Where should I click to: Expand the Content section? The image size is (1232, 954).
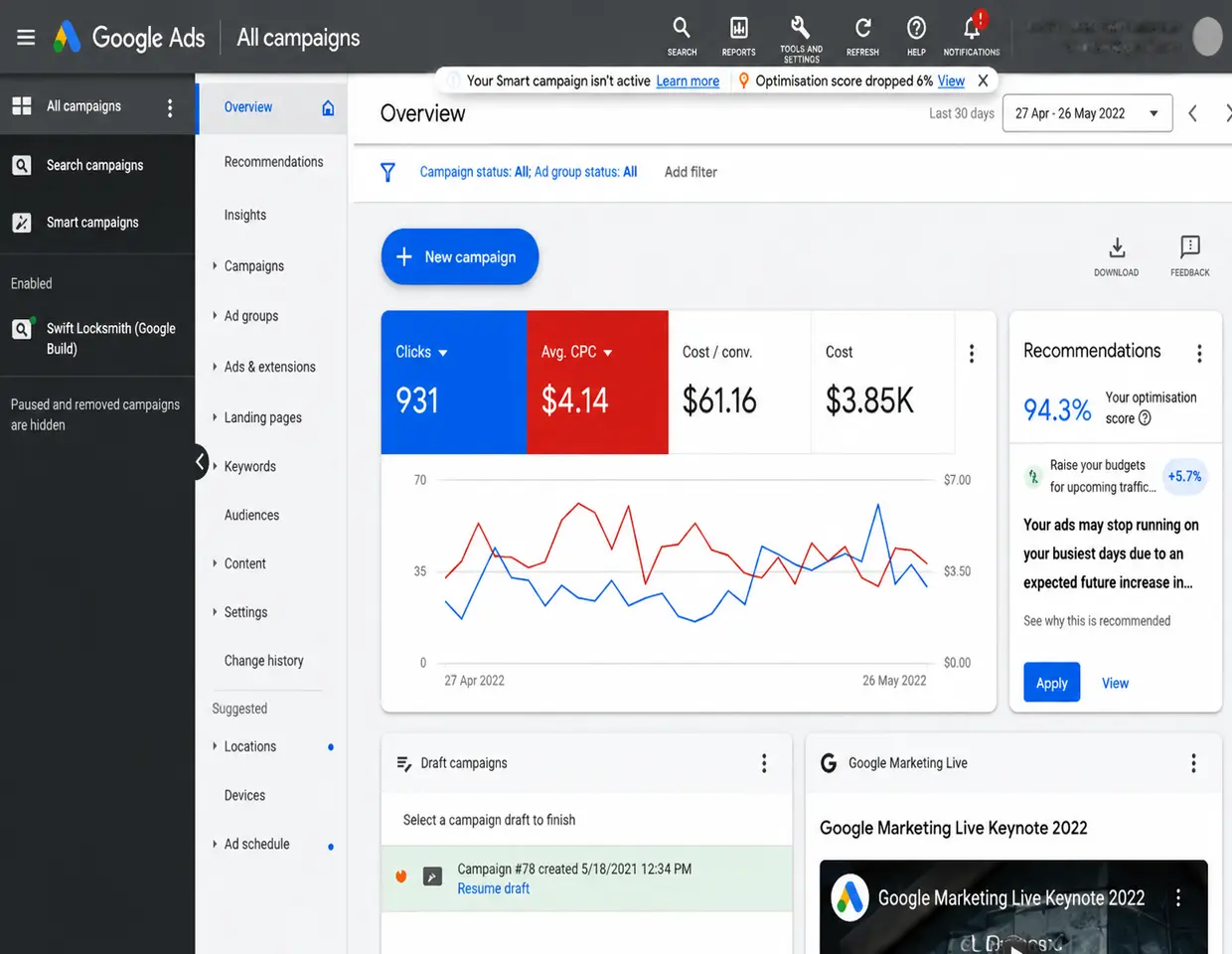[x=215, y=563]
